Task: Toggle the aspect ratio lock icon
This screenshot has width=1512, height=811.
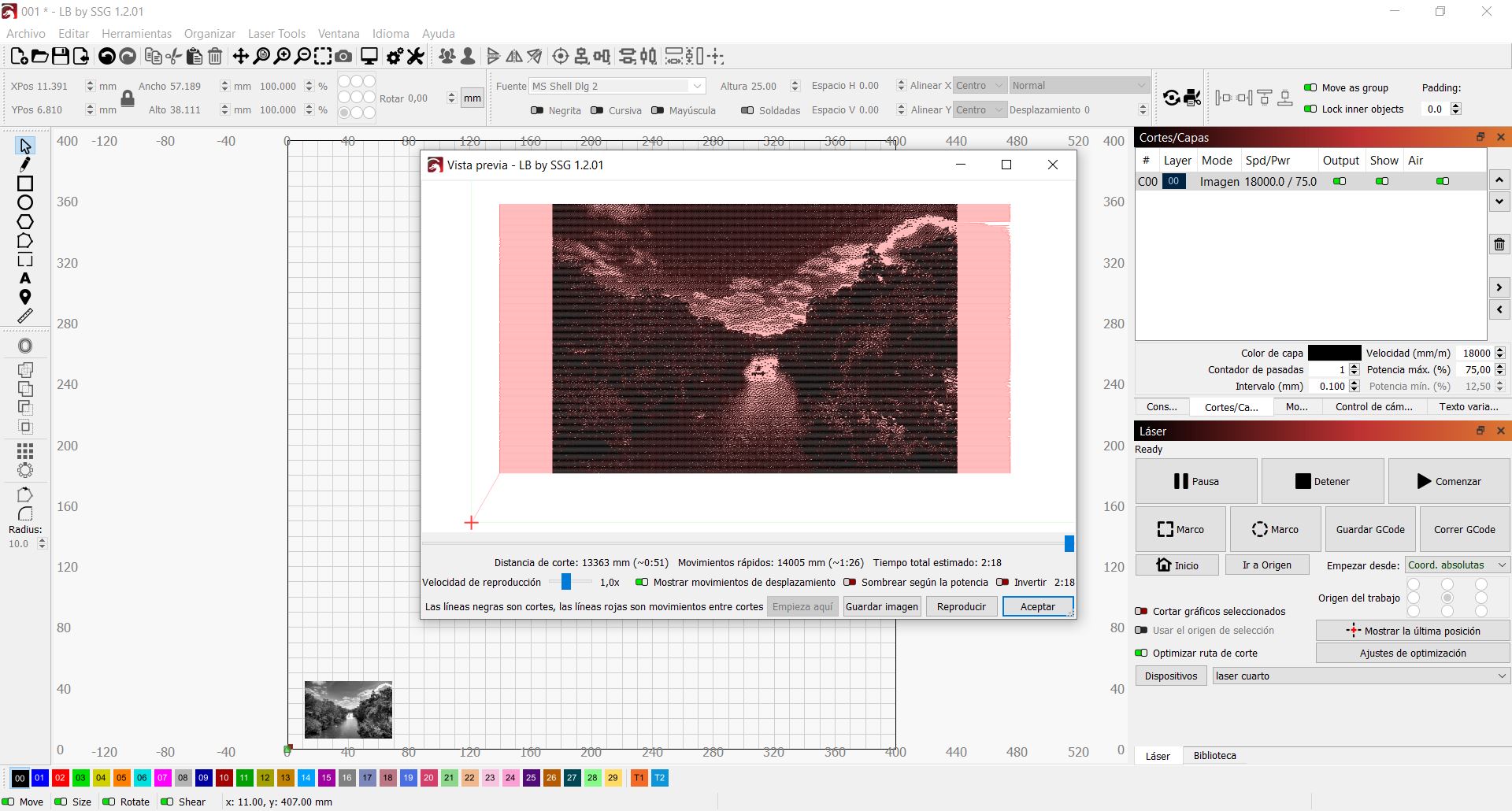Action: [x=128, y=98]
